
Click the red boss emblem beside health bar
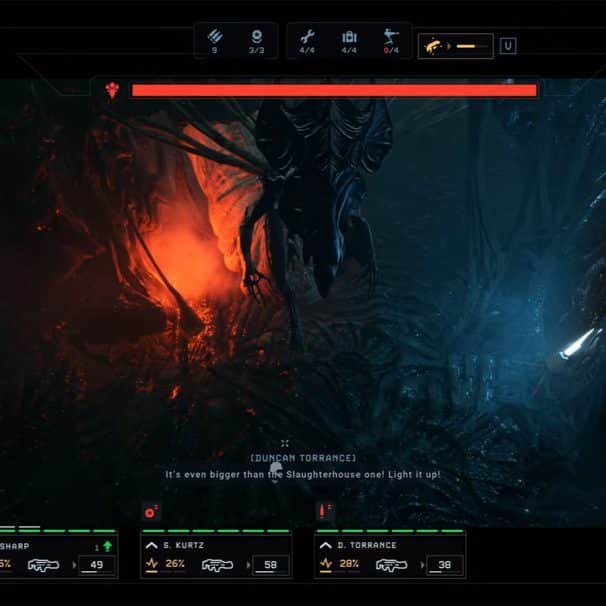point(112,90)
